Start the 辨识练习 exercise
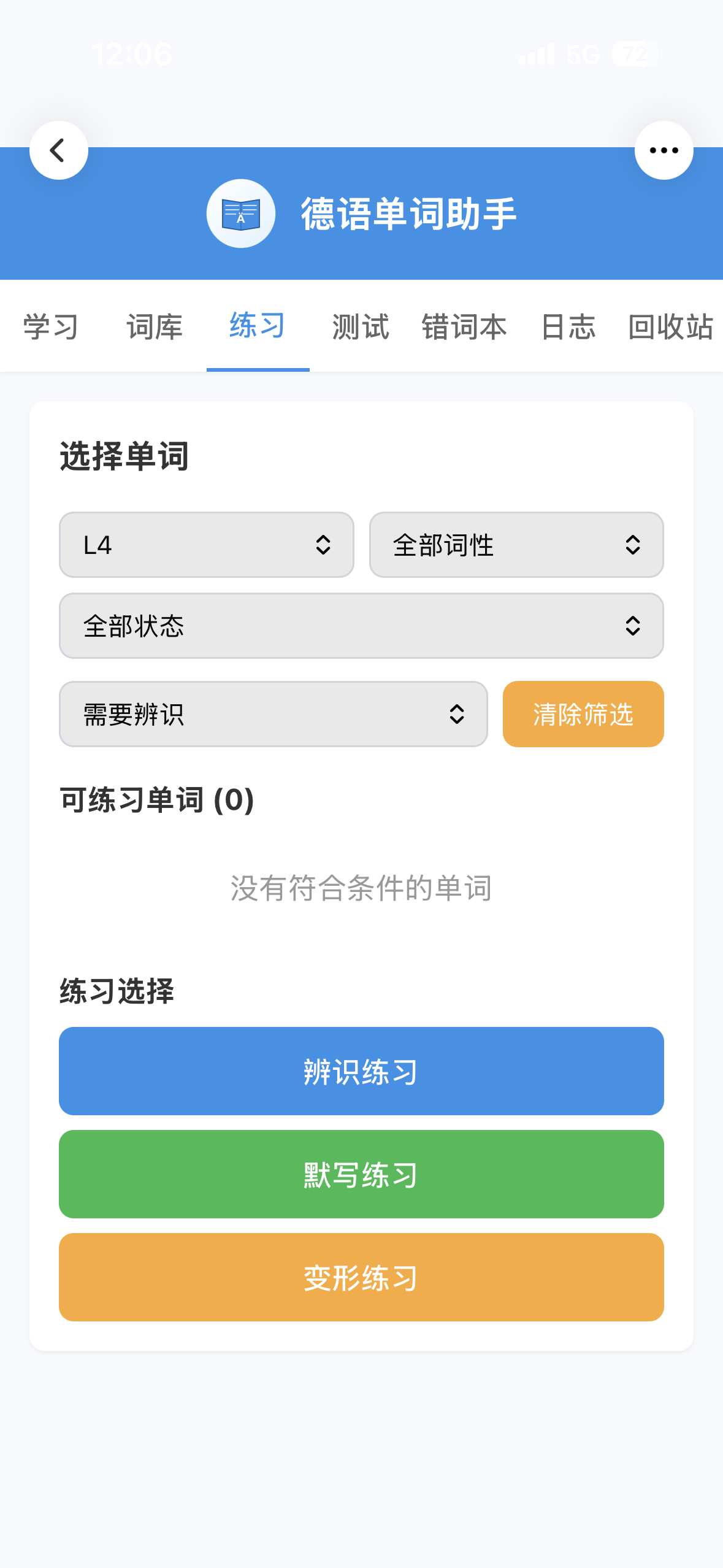Image resolution: width=723 pixels, height=1568 pixels. click(361, 1071)
